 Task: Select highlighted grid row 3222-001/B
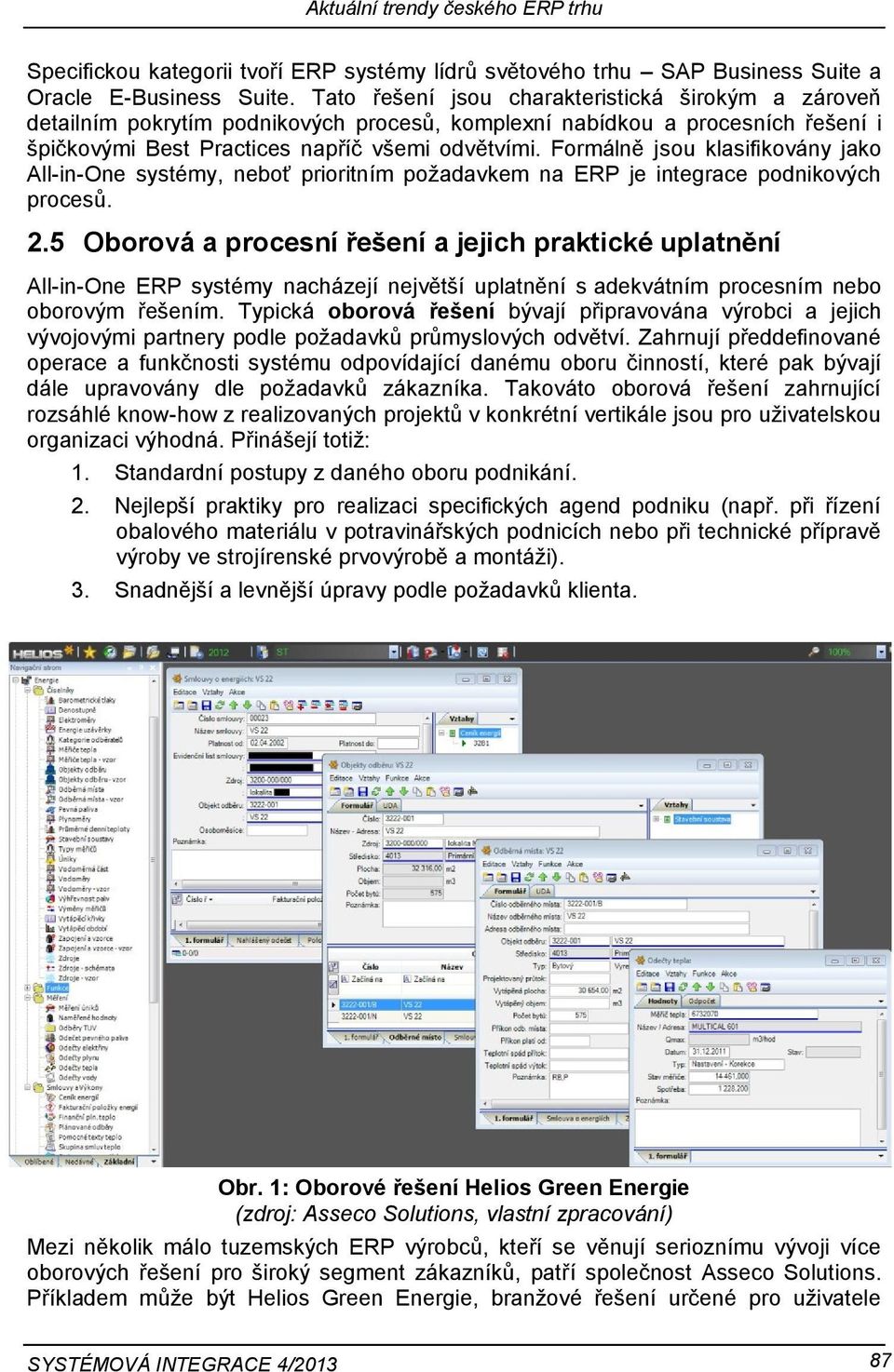point(406,1005)
